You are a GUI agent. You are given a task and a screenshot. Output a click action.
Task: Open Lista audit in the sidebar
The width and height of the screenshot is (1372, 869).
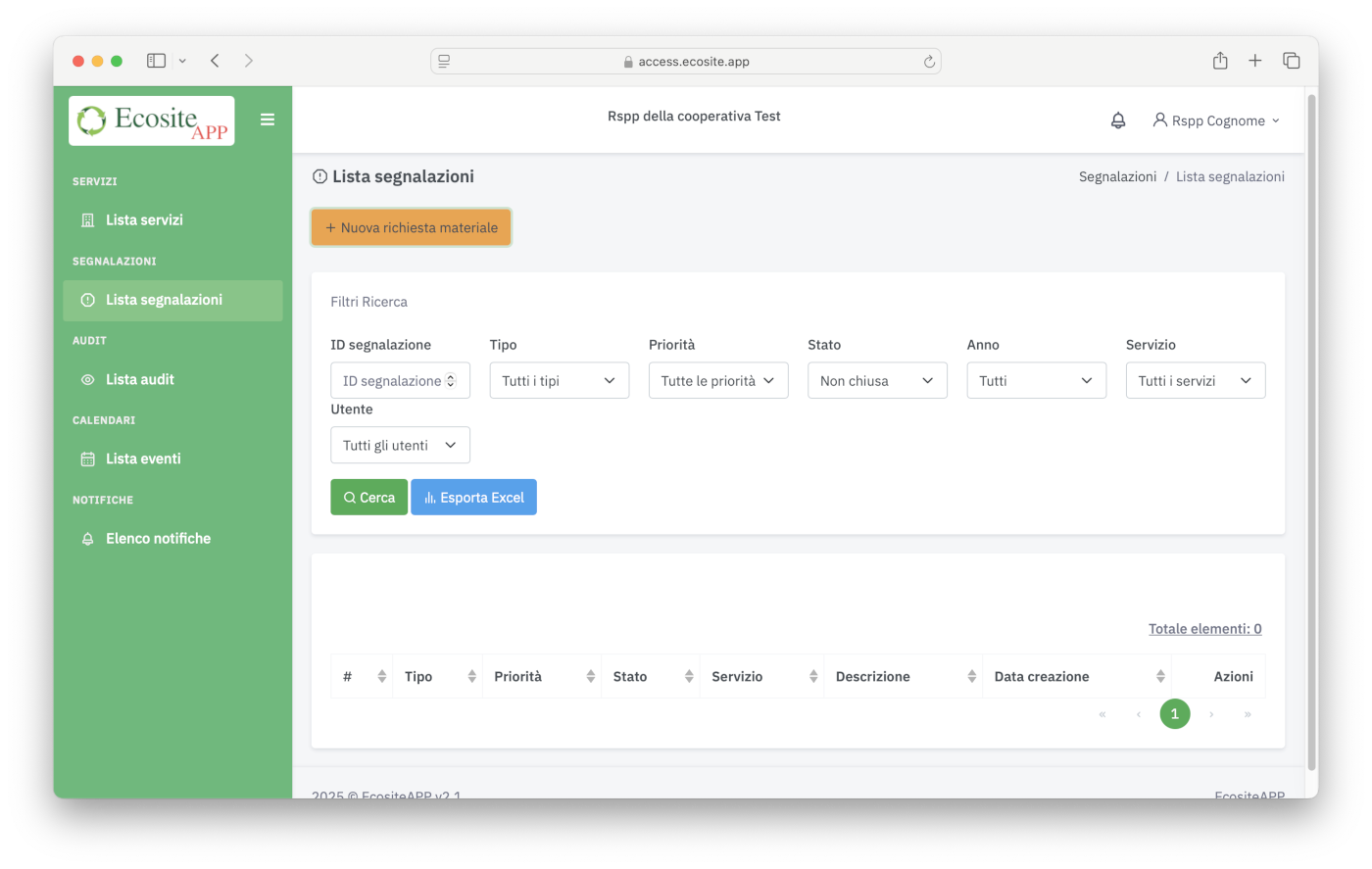point(172,379)
